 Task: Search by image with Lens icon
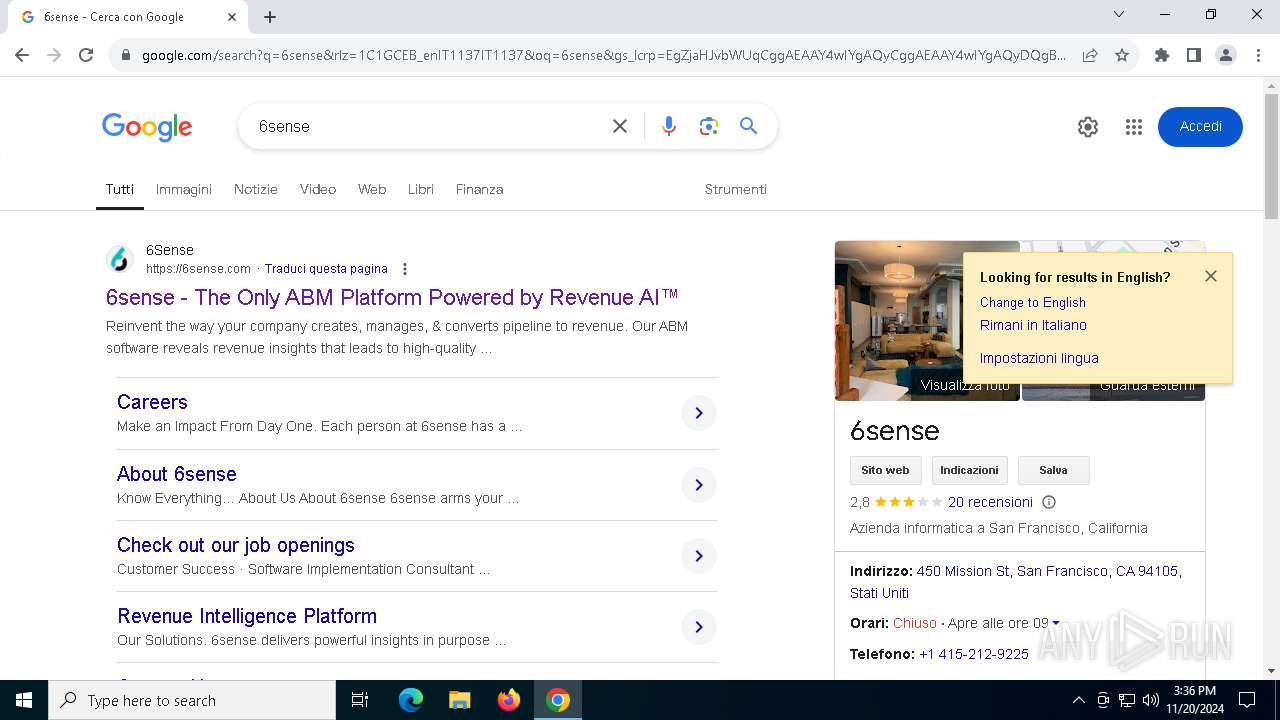point(709,126)
